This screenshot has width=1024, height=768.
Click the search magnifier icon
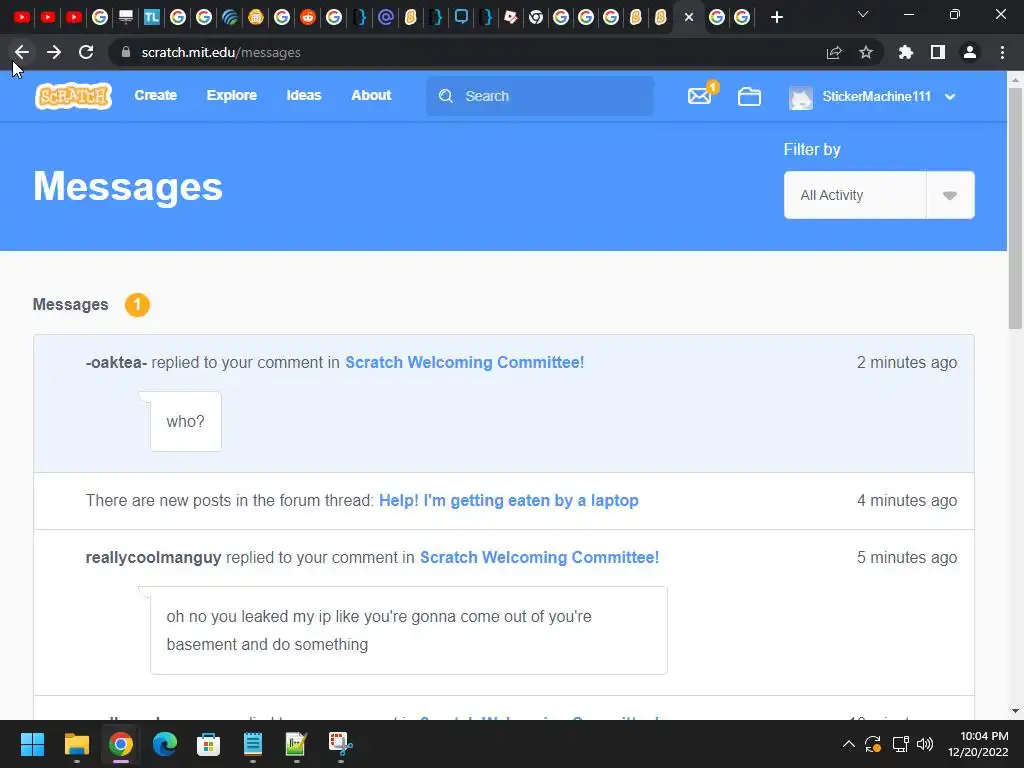click(446, 96)
